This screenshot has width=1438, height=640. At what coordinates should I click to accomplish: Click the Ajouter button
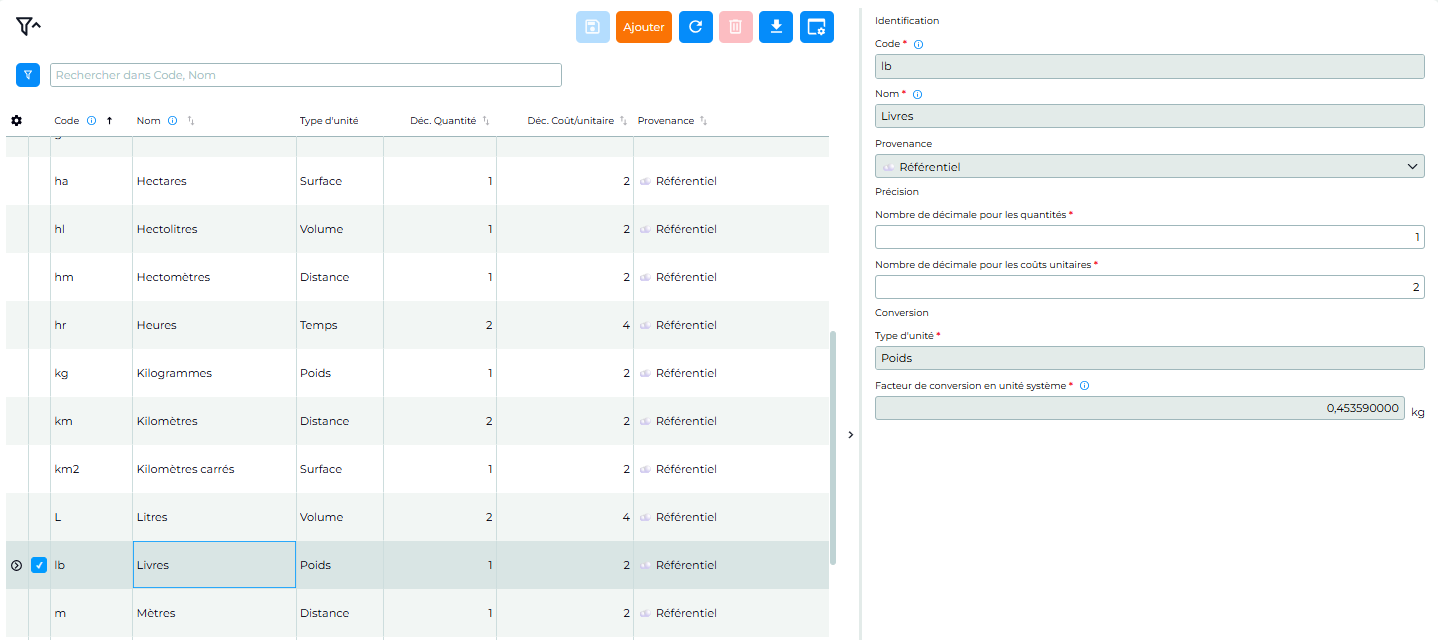644,27
